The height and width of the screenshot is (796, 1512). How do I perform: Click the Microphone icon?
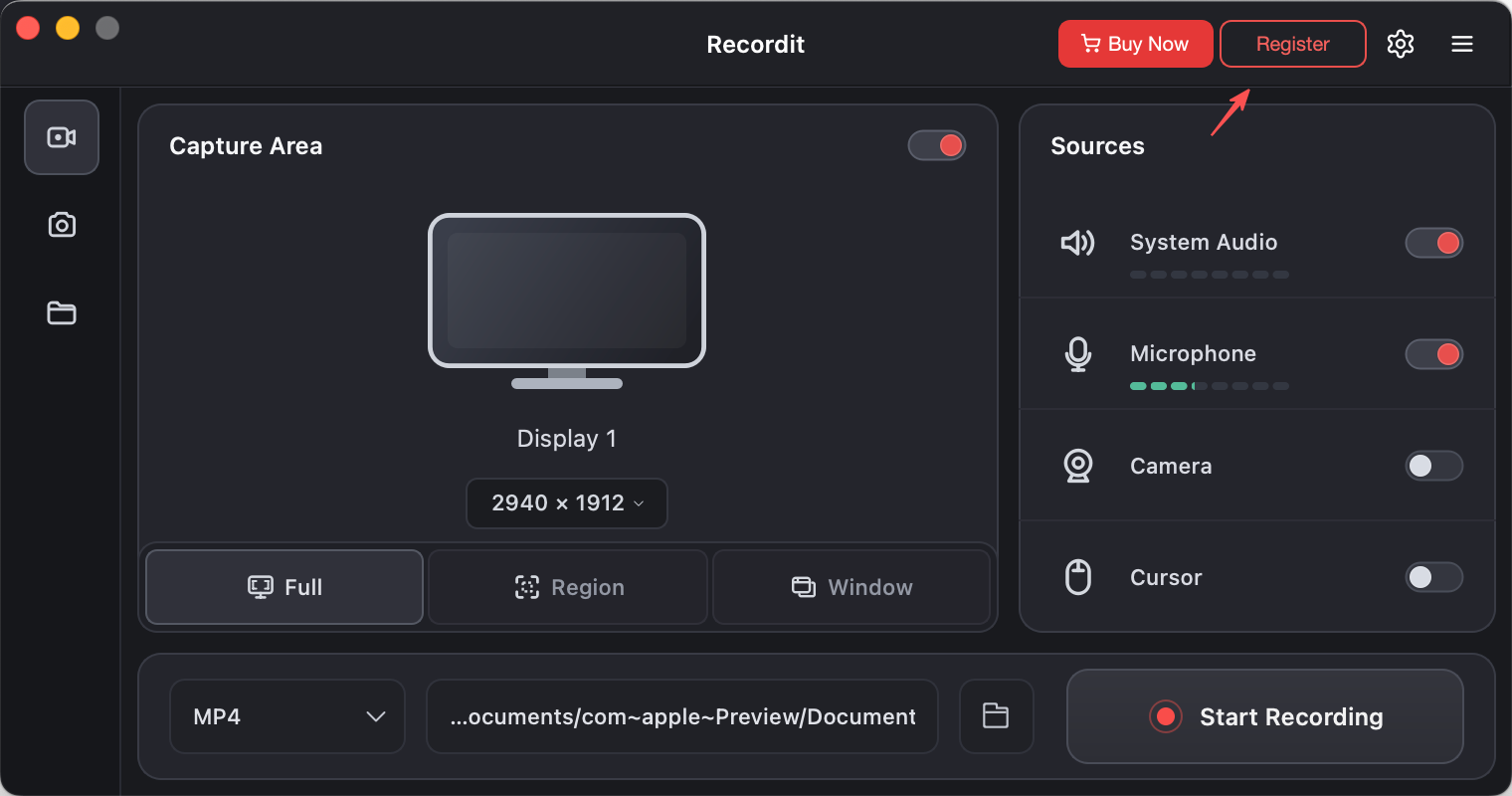1078,354
